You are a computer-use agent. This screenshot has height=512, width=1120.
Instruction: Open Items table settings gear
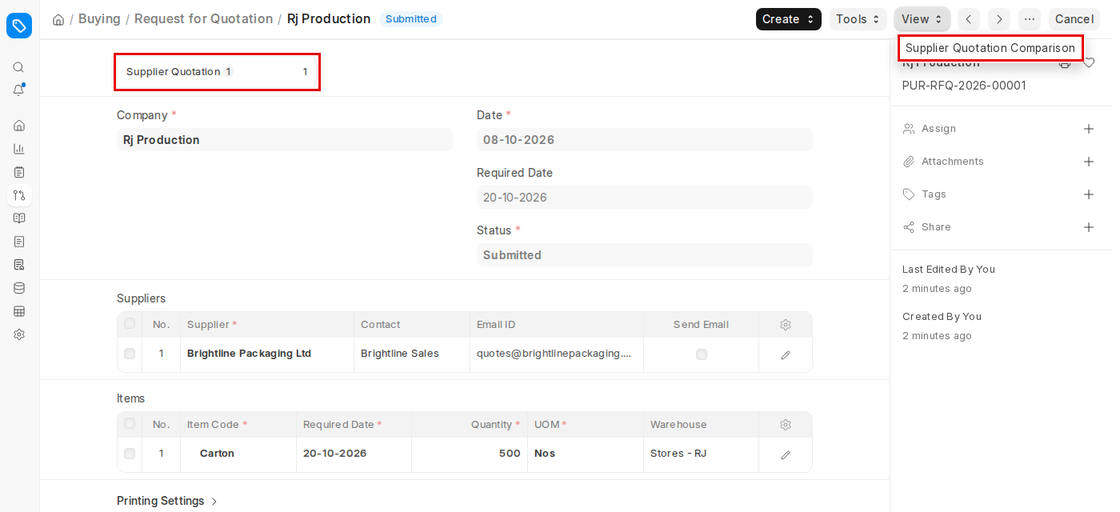coord(786,425)
